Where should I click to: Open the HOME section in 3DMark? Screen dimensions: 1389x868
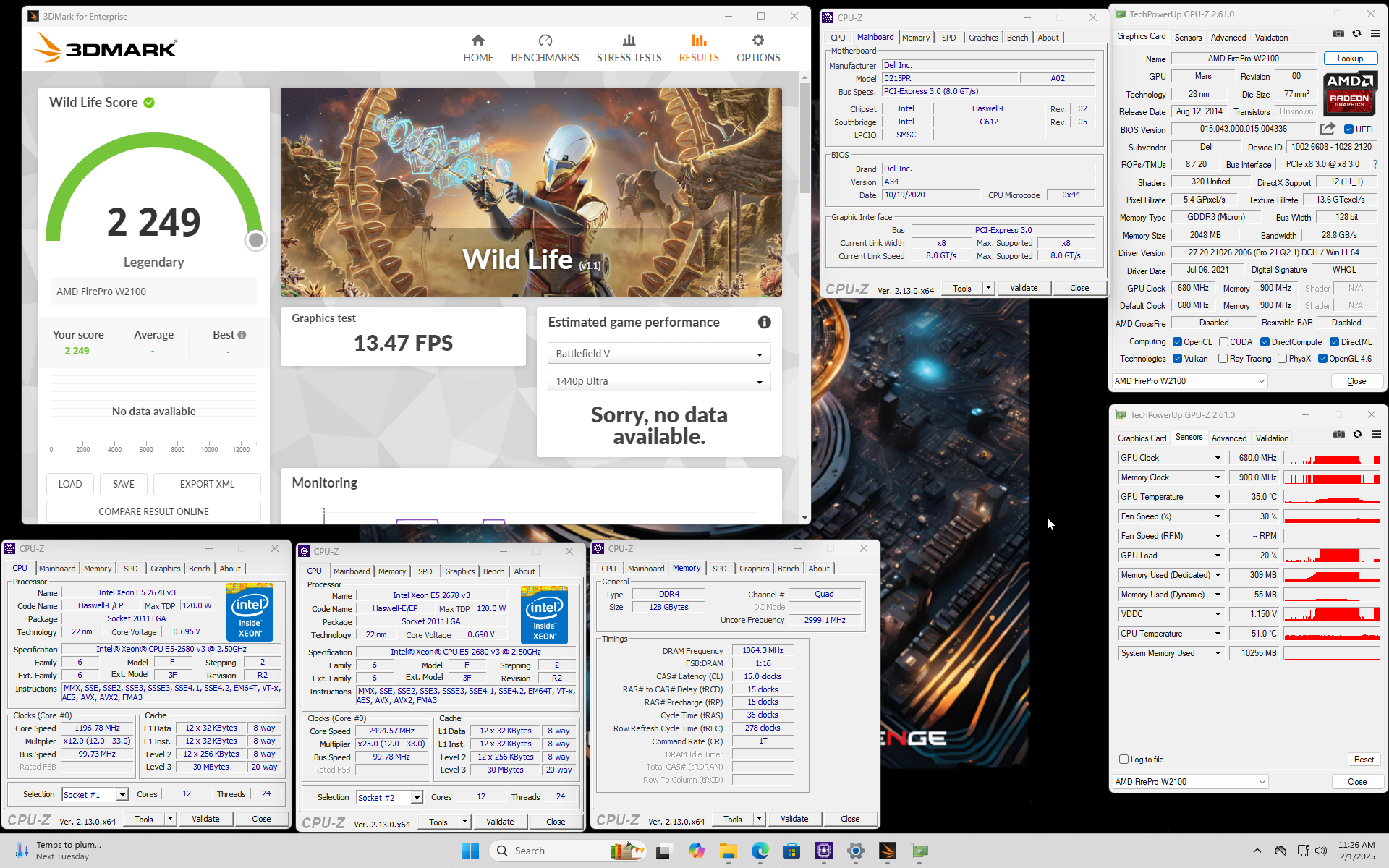tap(478, 48)
